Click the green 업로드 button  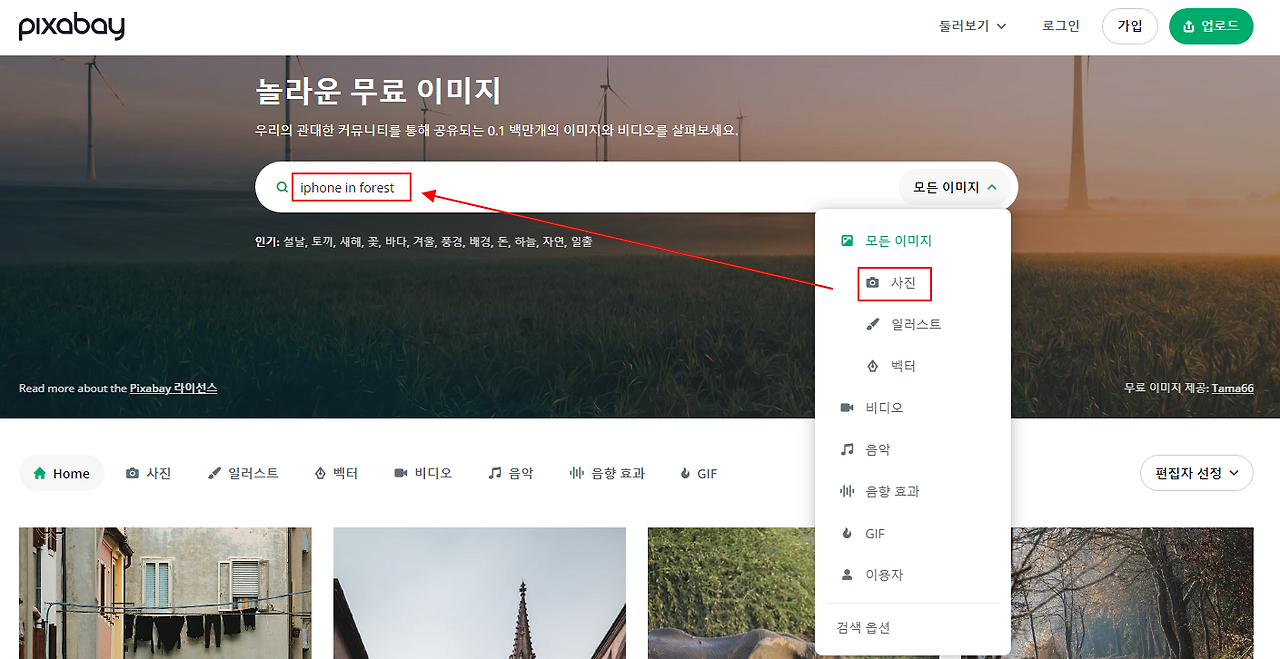[x=1211, y=26]
